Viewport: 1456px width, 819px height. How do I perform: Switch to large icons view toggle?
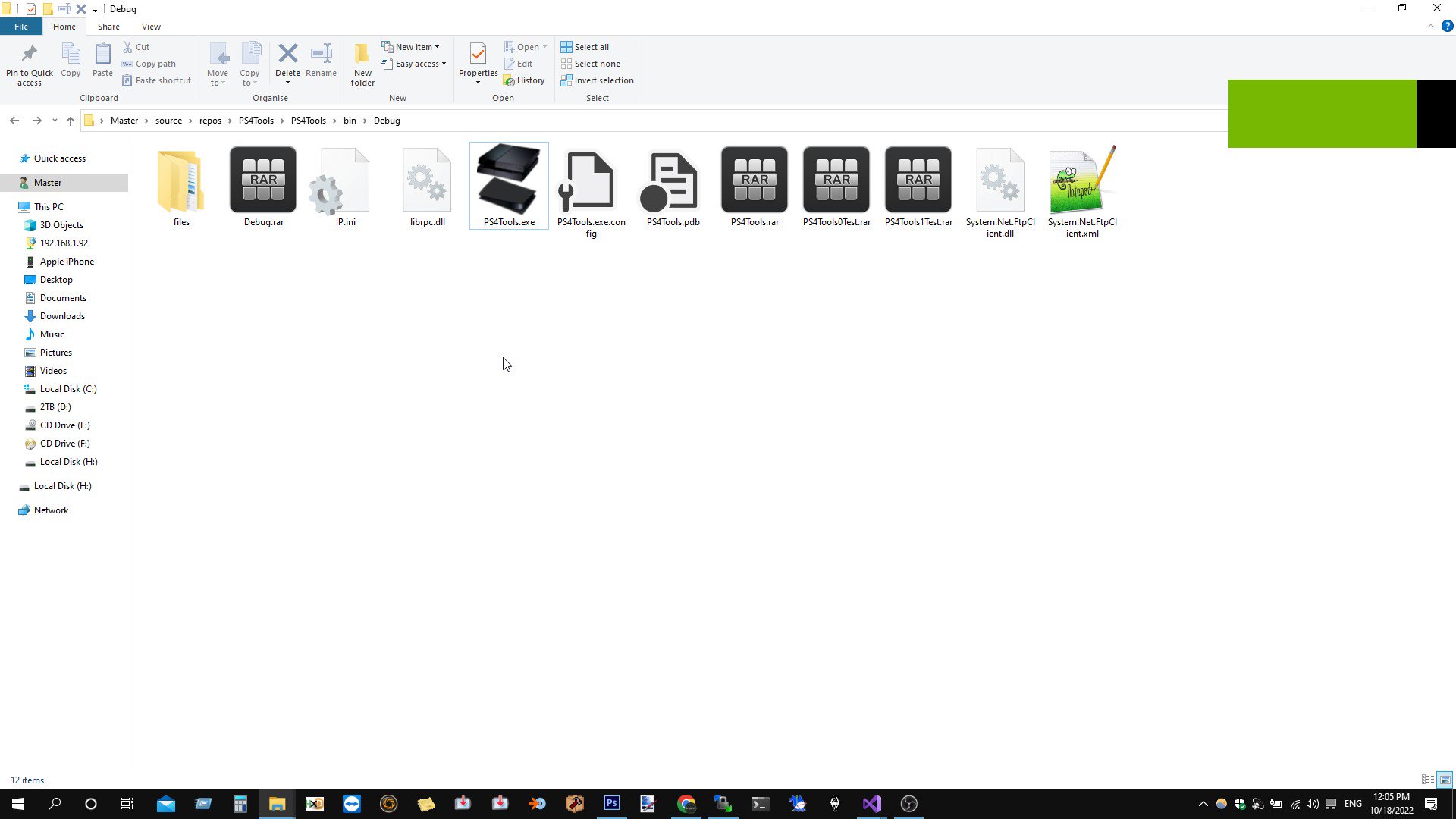coord(1445,780)
